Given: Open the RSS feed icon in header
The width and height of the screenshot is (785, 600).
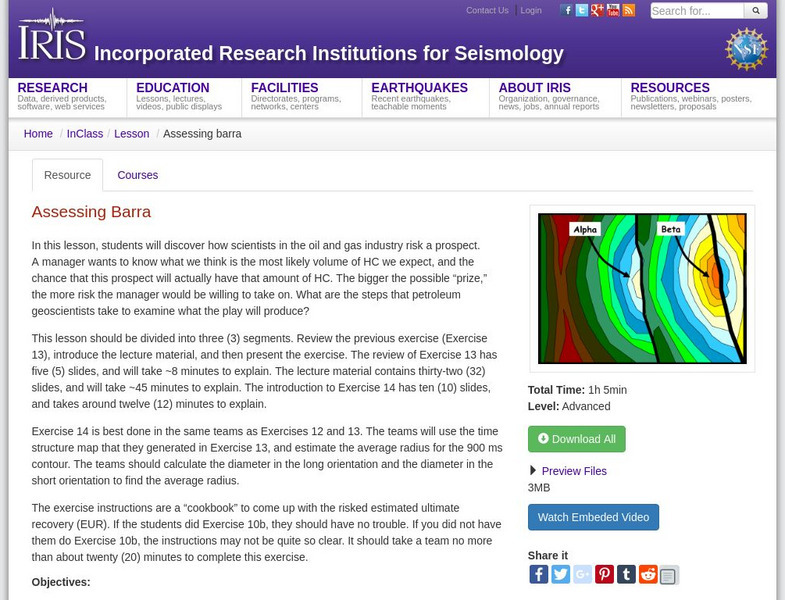Looking at the screenshot, I should tap(628, 10).
